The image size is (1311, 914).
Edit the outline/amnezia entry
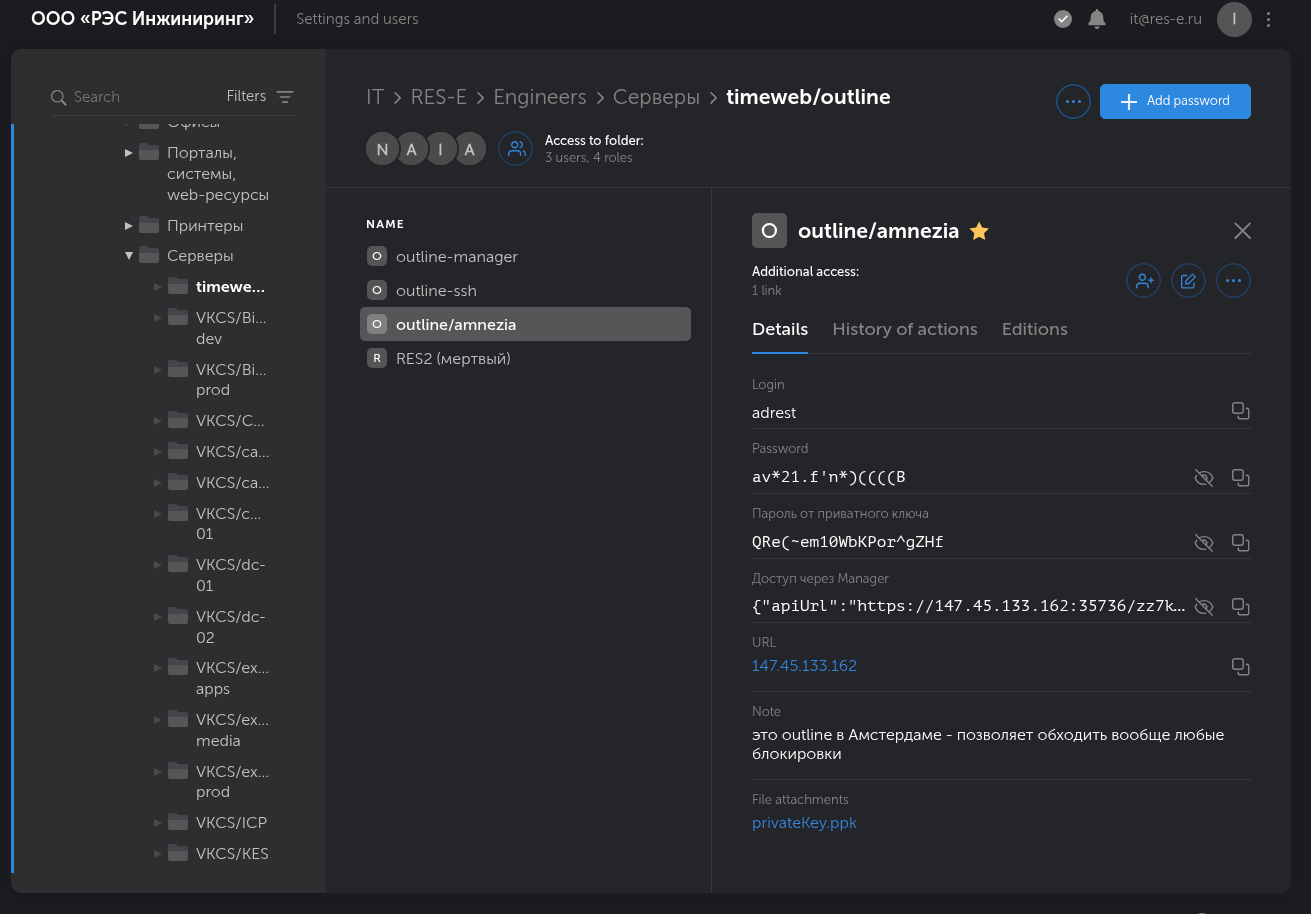click(x=1188, y=281)
